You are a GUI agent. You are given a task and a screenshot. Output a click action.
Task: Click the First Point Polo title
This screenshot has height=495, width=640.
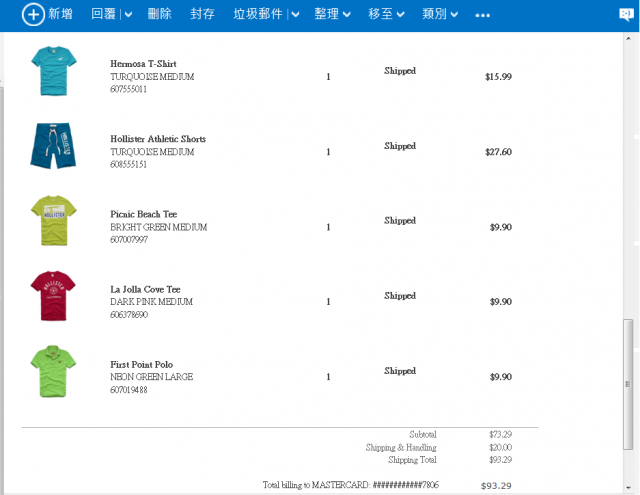pyautogui.click(x=142, y=364)
